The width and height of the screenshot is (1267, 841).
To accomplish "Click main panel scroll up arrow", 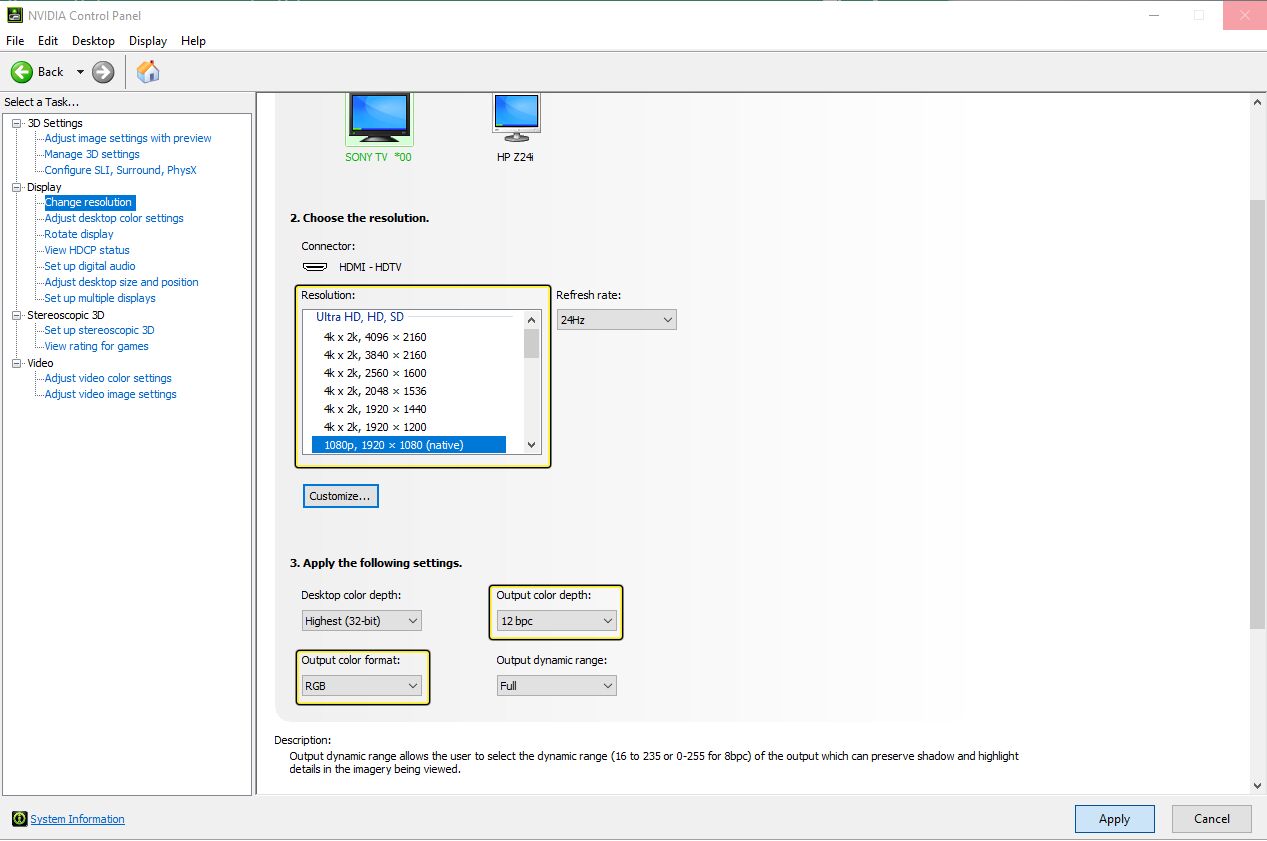I will pos(1258,102).
